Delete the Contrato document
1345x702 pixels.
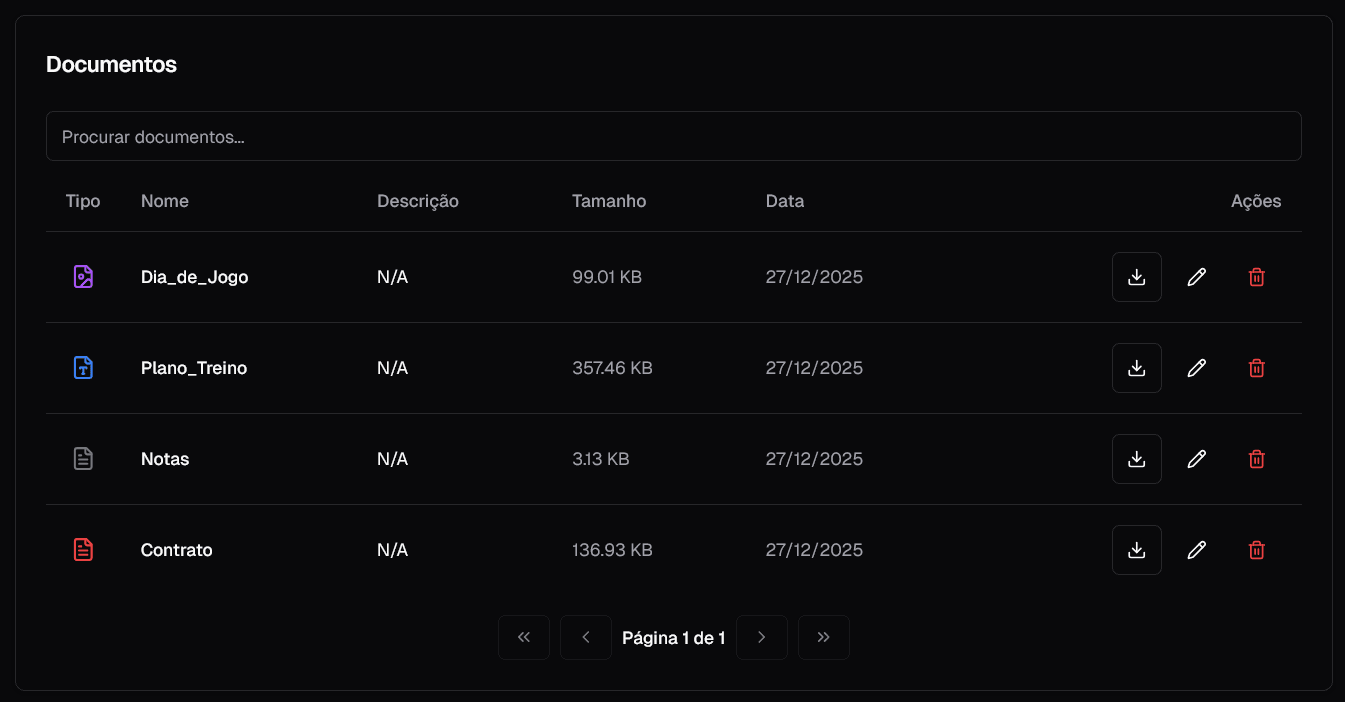pyautogui.click(x=1257, y=550)
